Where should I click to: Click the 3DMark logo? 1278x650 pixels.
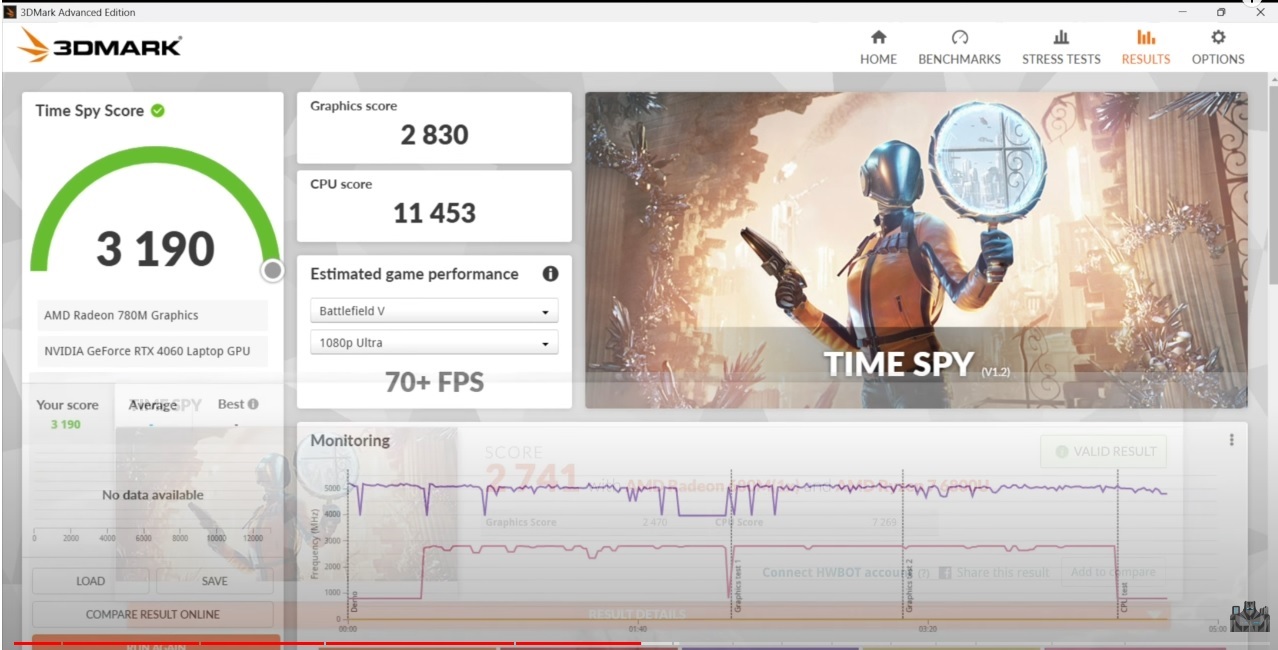(x=100, y=46)
